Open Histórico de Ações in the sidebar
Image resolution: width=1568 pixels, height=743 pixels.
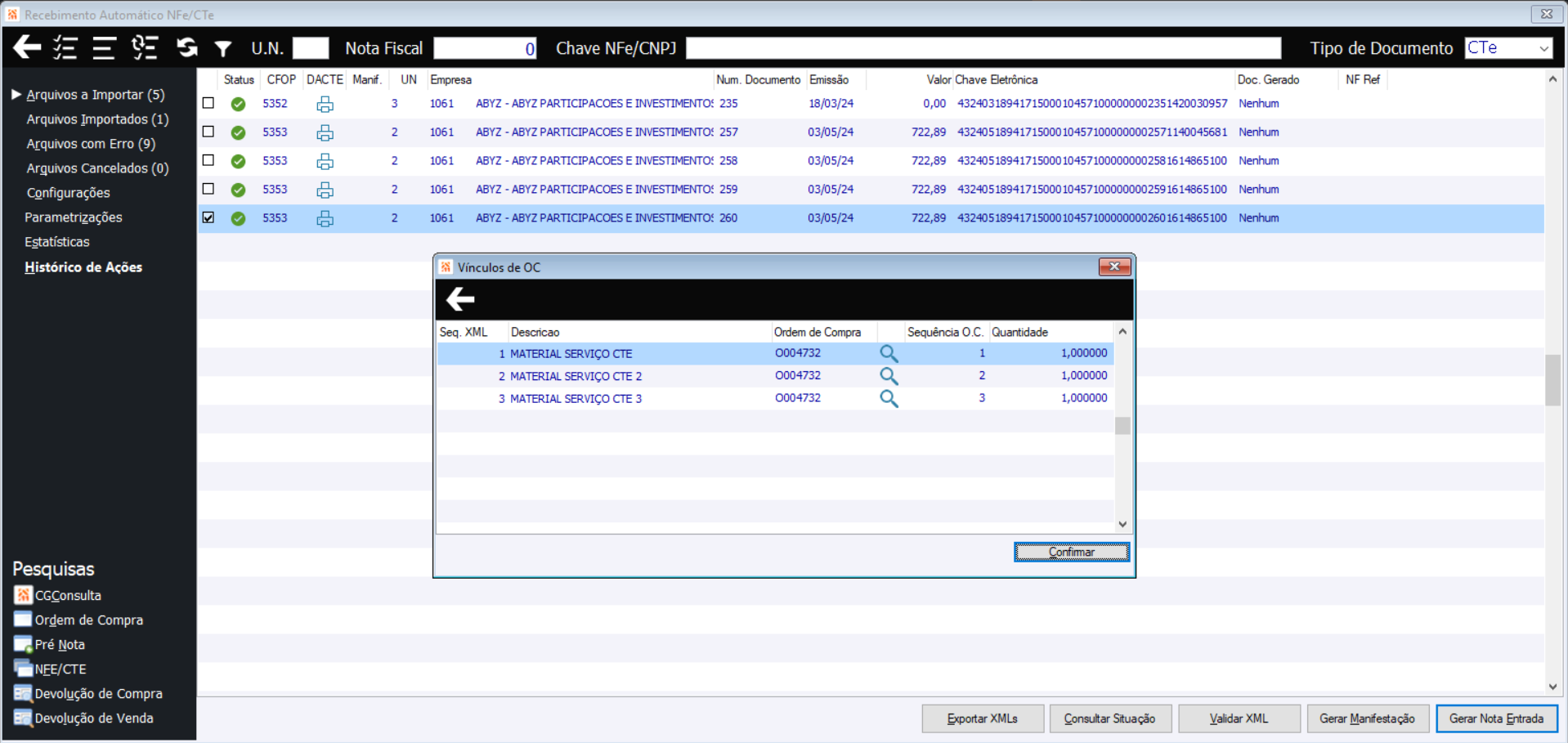tap(83, 267)
